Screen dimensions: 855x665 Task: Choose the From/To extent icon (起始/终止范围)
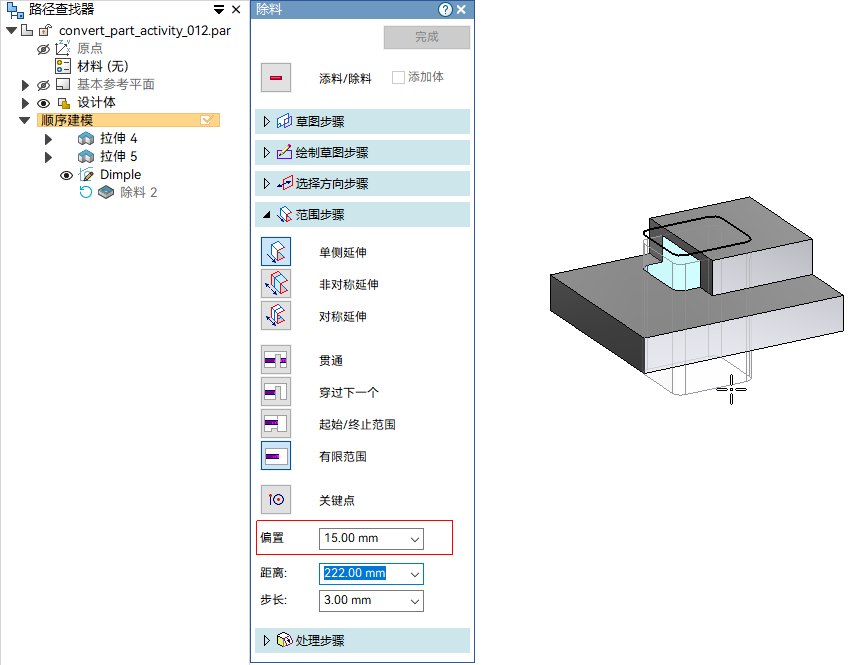pyautogui.click(x=276, y=424)
